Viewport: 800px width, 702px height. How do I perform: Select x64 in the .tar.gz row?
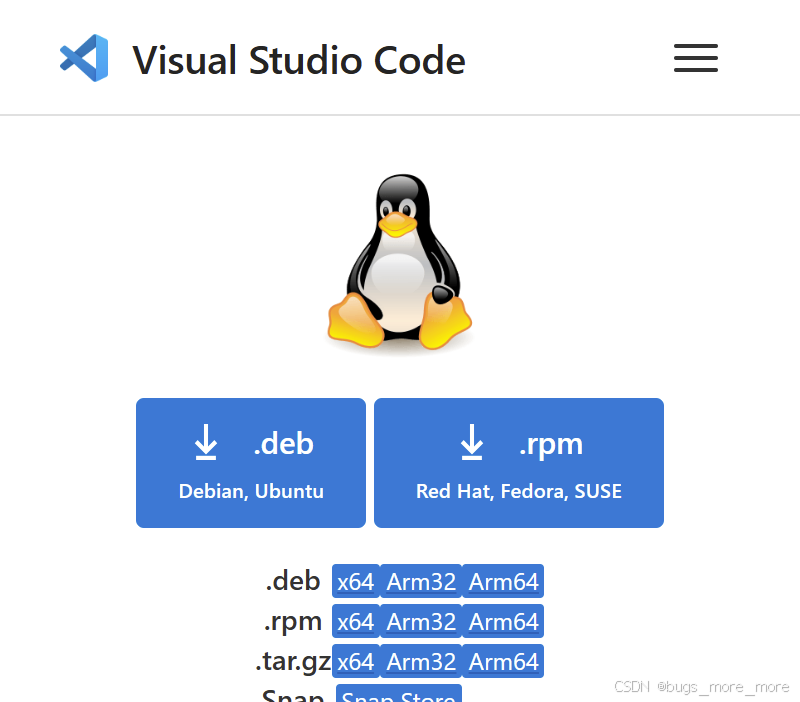356,662
